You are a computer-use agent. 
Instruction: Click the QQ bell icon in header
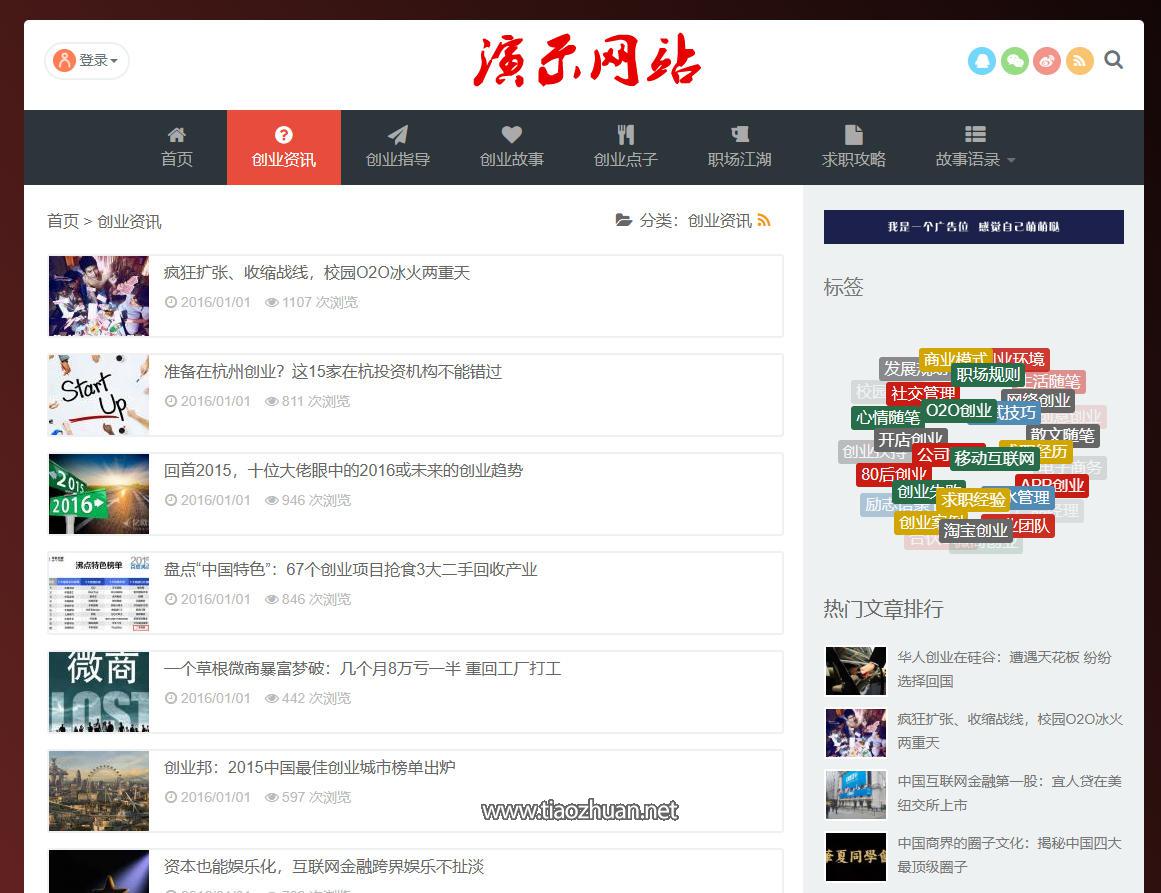[x=982, y=61]
